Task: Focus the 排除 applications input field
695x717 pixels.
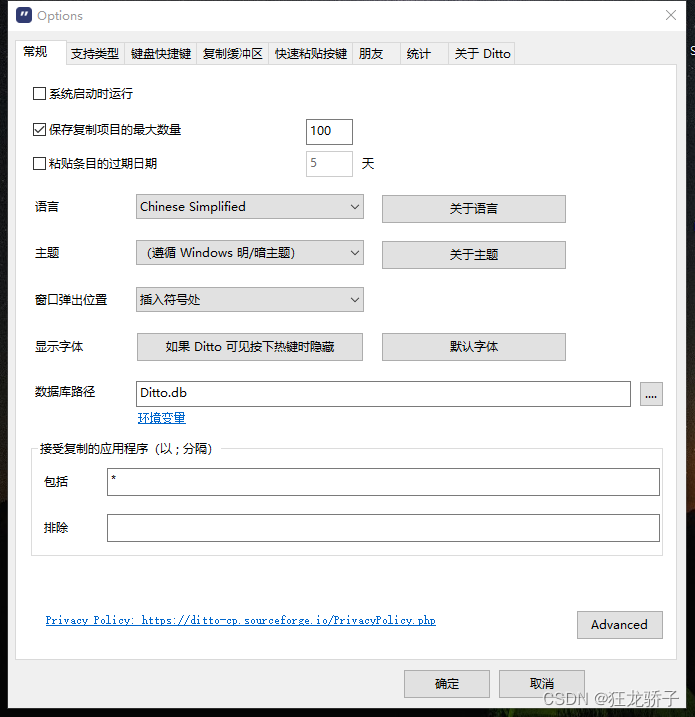Action: [x=383, y=528]
